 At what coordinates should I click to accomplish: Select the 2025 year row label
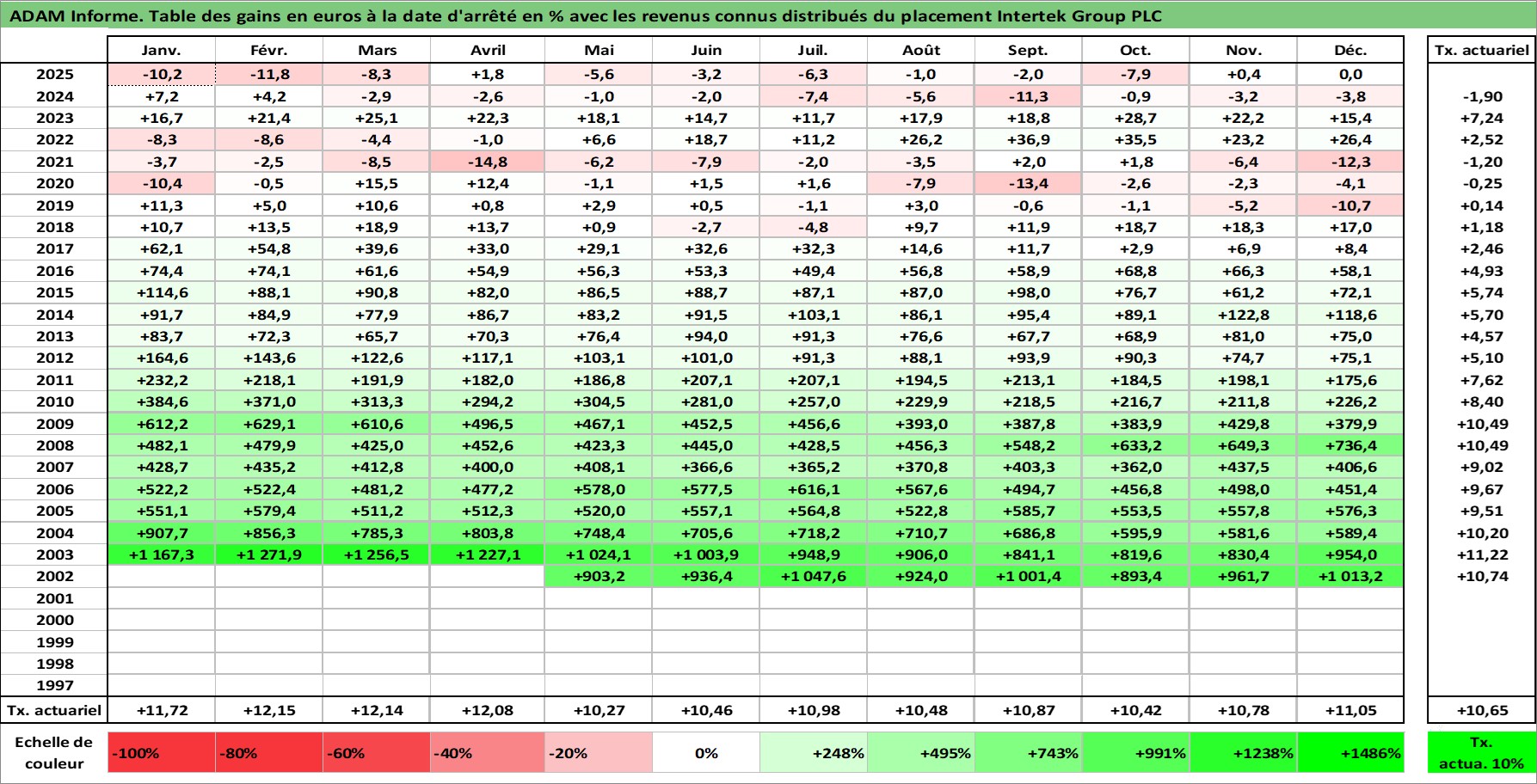point(53,74)
